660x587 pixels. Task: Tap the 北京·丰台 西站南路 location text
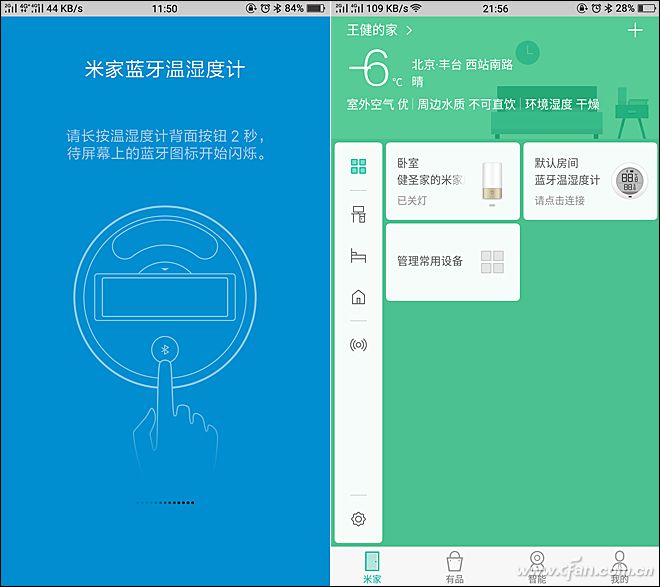[462, 64]
